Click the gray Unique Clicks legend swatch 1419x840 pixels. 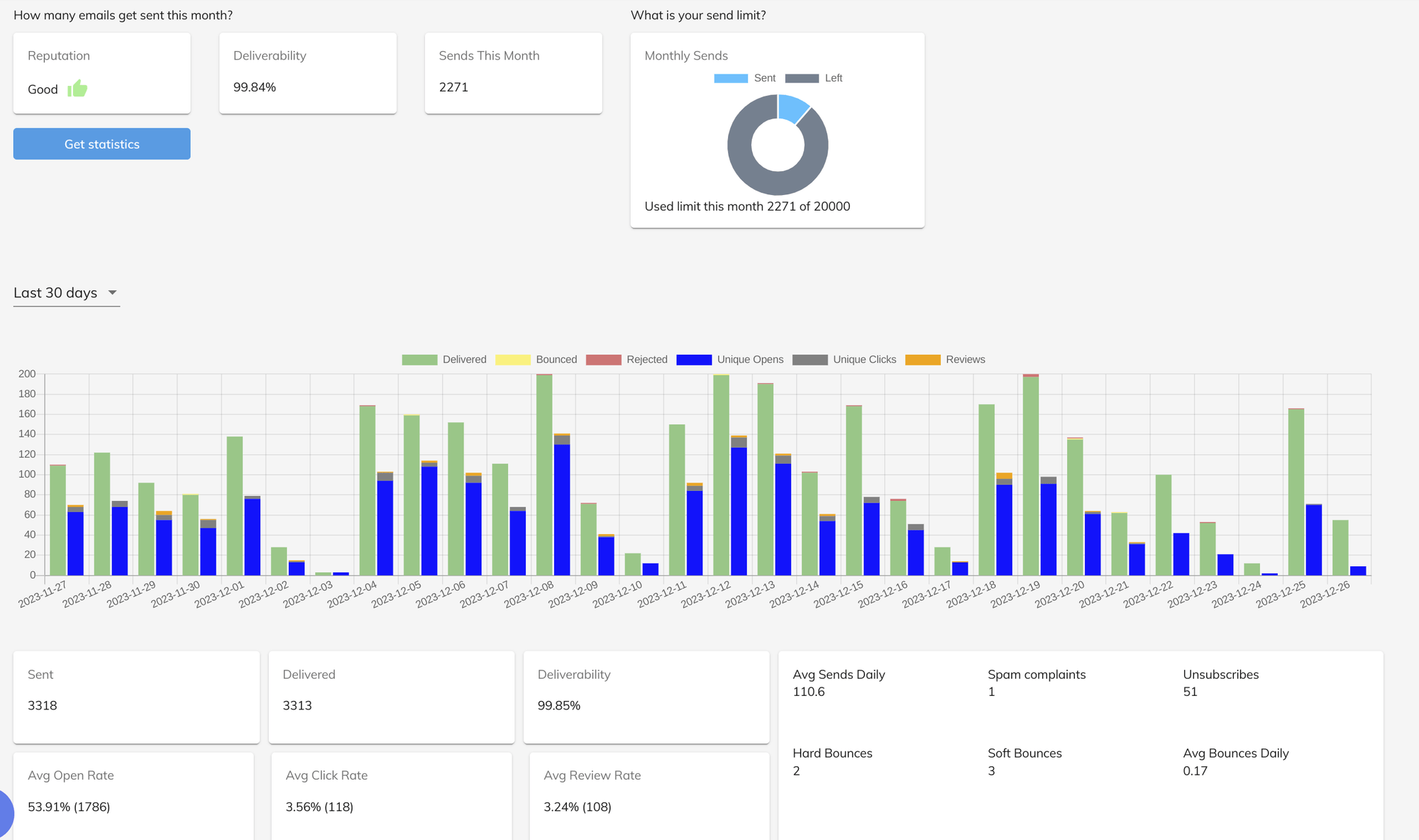tap(812, 360)
